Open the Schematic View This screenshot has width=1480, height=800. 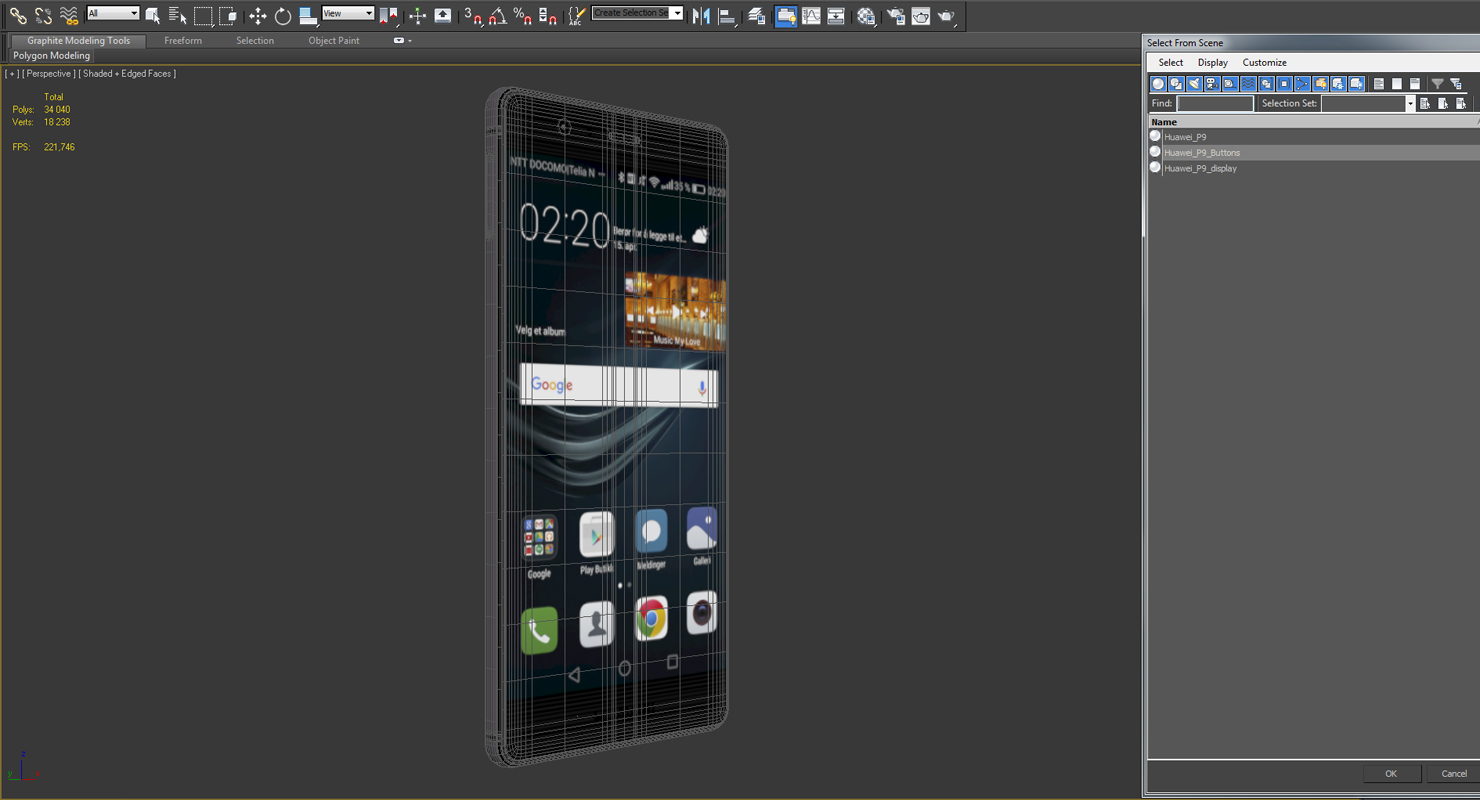[x=836, y=15]
